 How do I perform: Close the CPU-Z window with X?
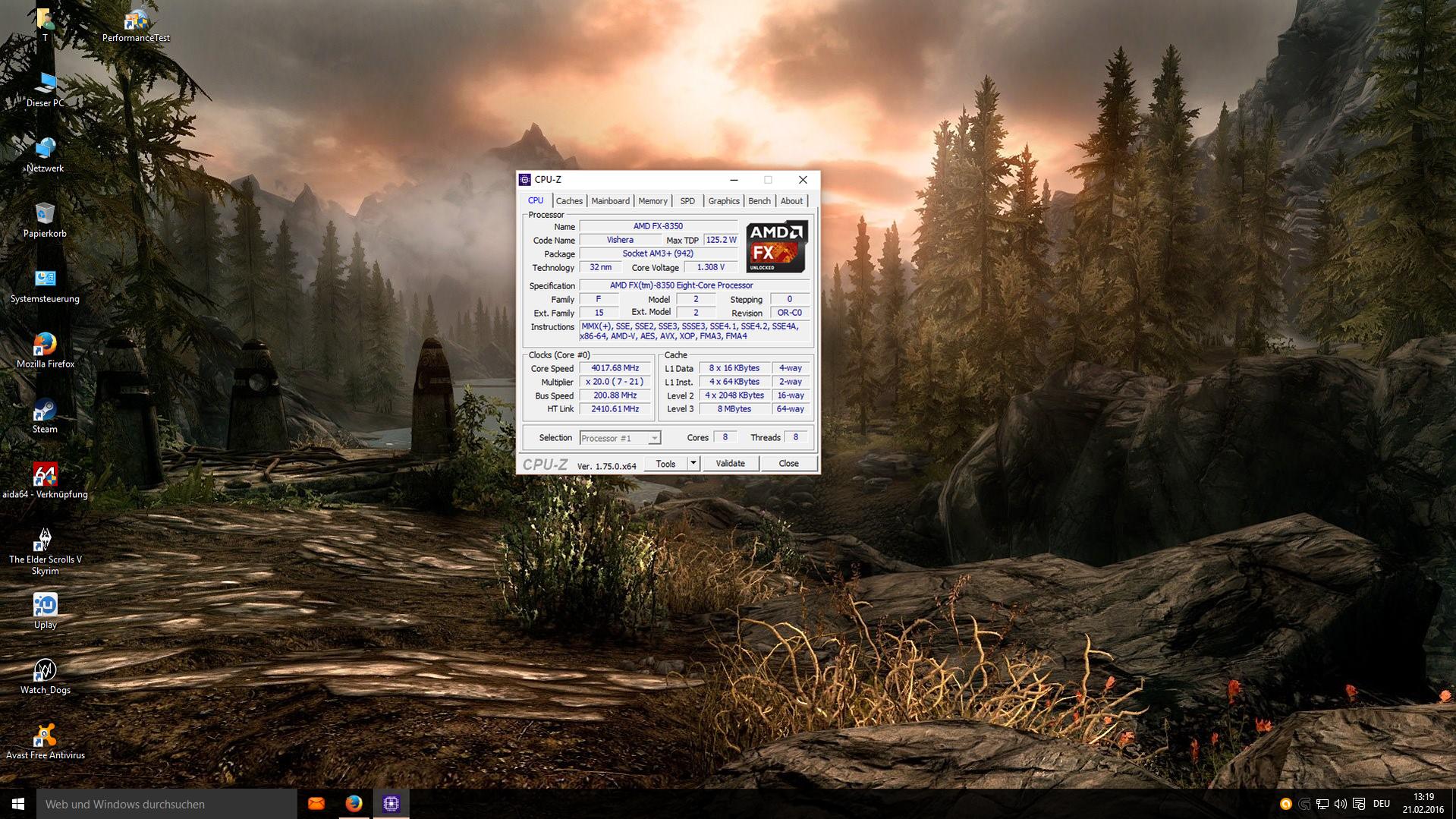(x=803, y=180)
